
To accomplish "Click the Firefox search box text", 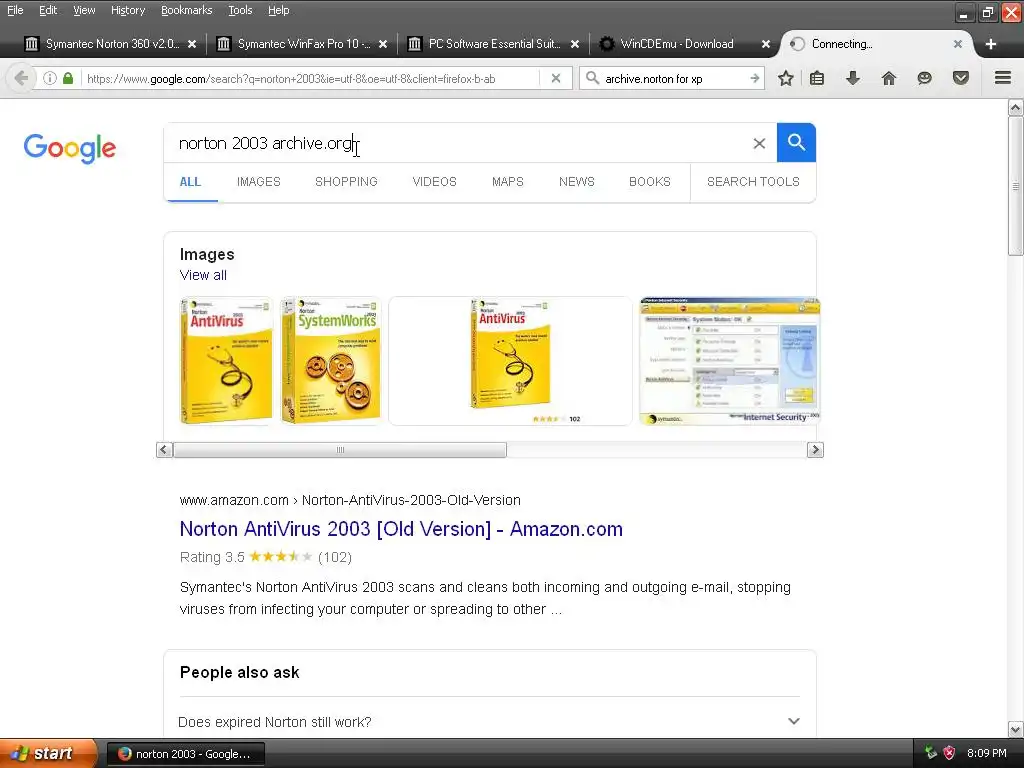I will (654, 78).
